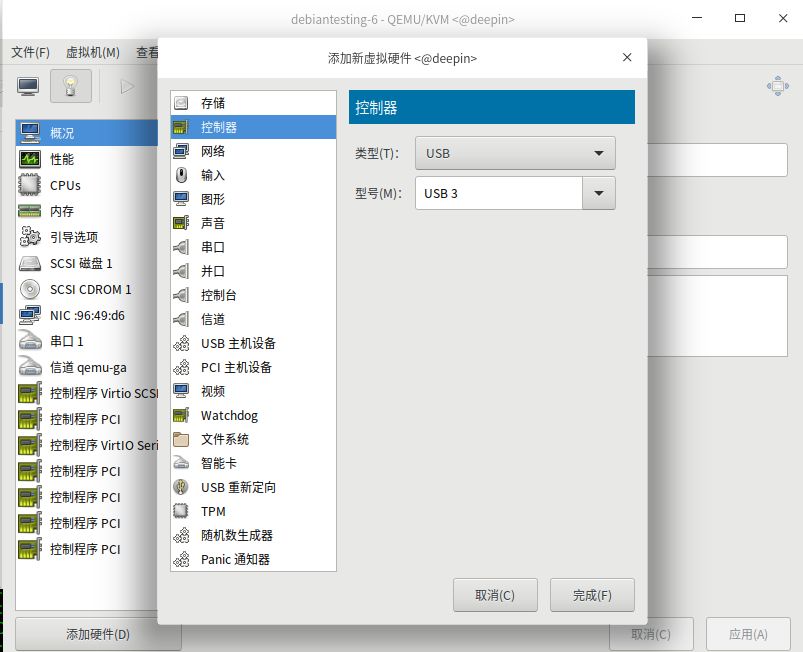Start virtual machine play icon
Viewport: 803px width, 652px height.
point(127,86)
